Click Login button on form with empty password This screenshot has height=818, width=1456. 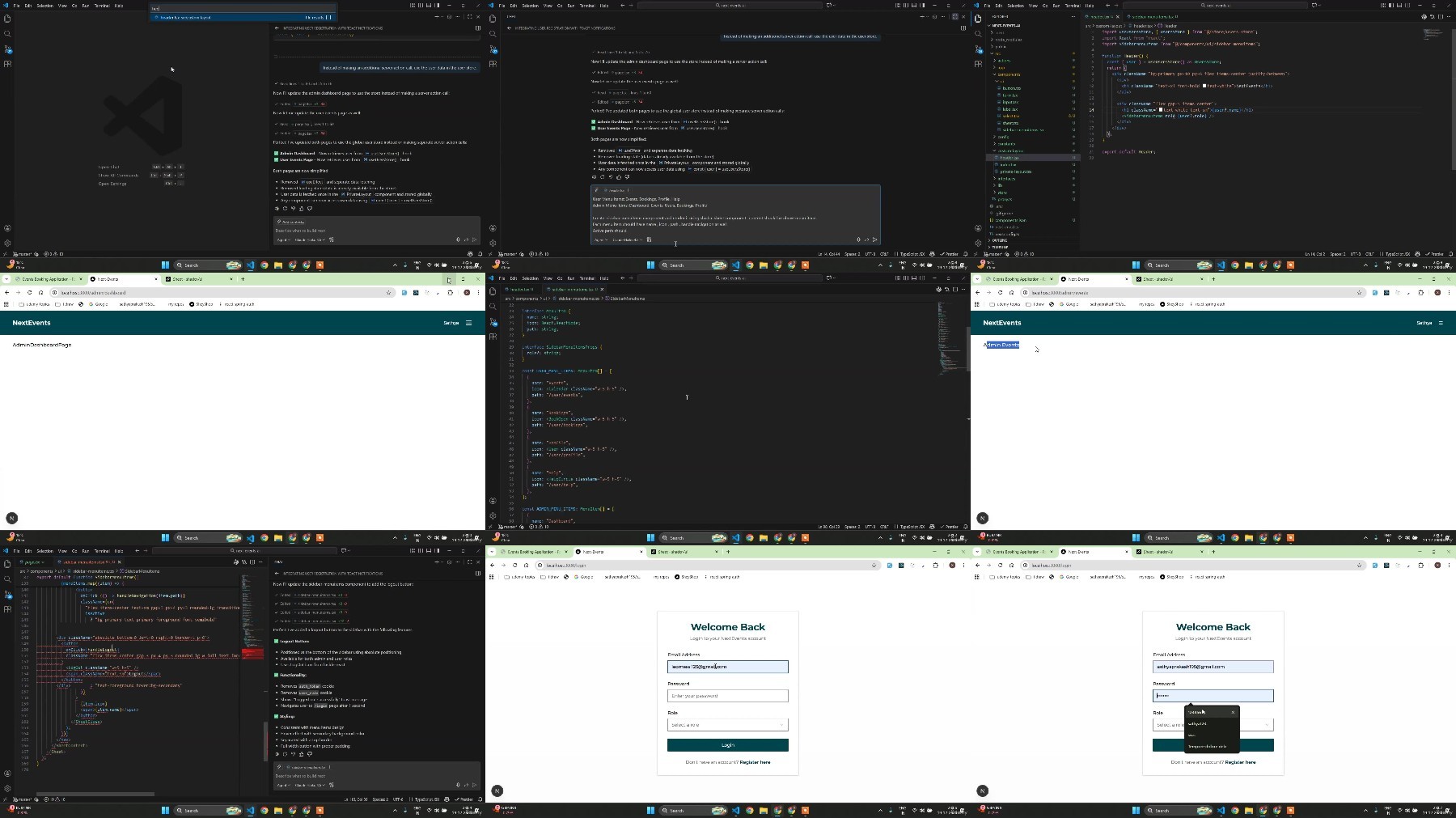727,745
